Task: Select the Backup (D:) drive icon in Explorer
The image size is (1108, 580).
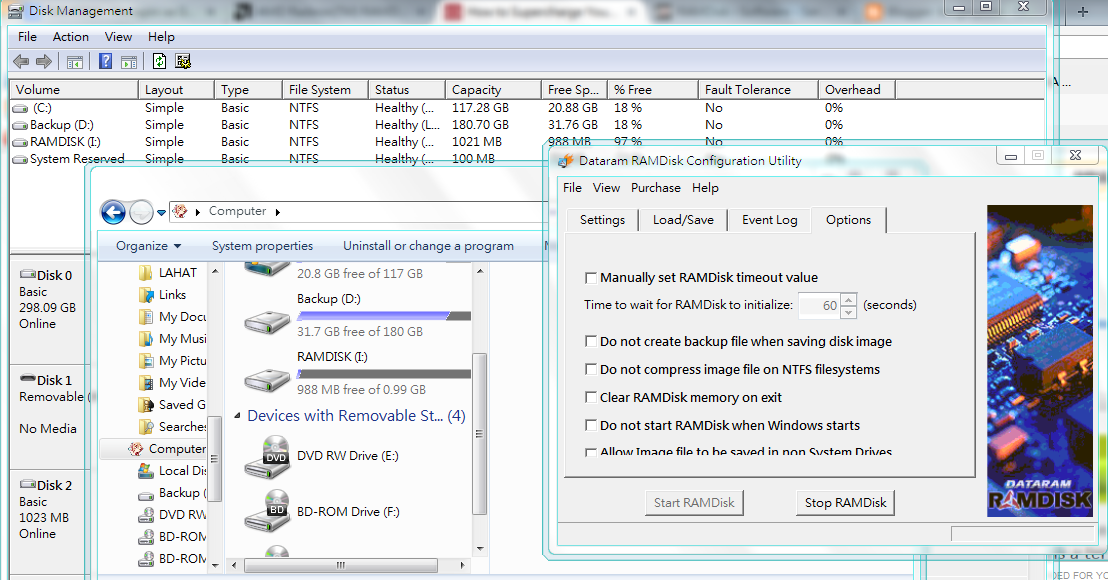Action: (267, 322)
